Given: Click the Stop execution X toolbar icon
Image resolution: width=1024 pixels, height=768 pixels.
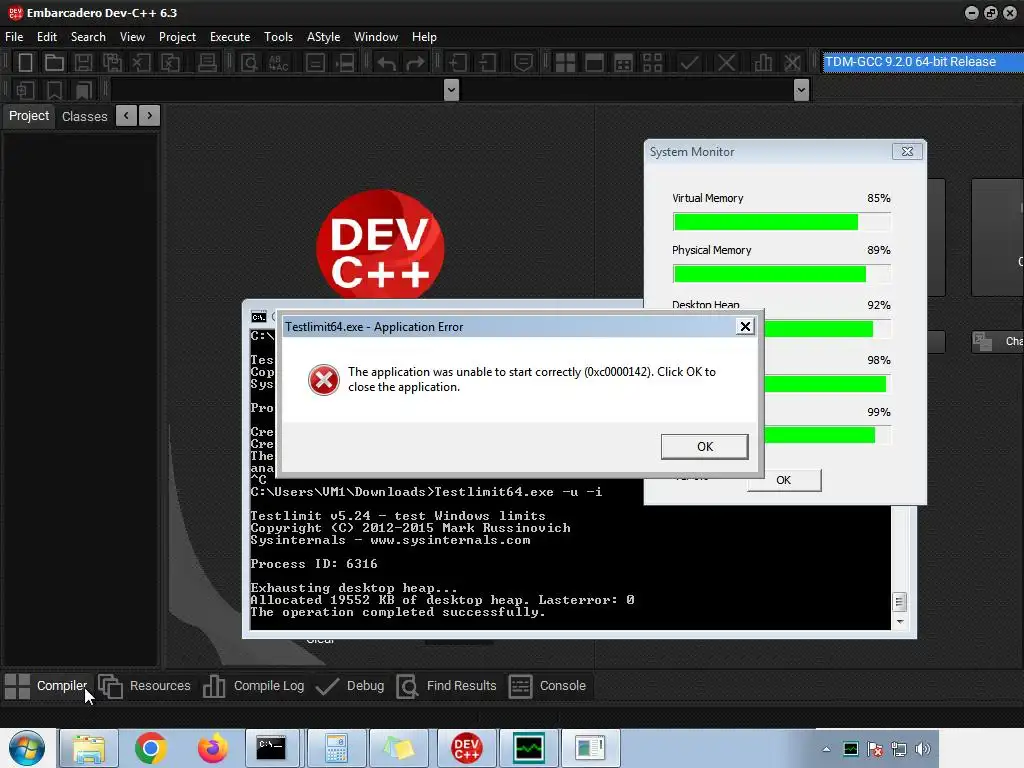Looking at the screenshot, I should (726, 63).
